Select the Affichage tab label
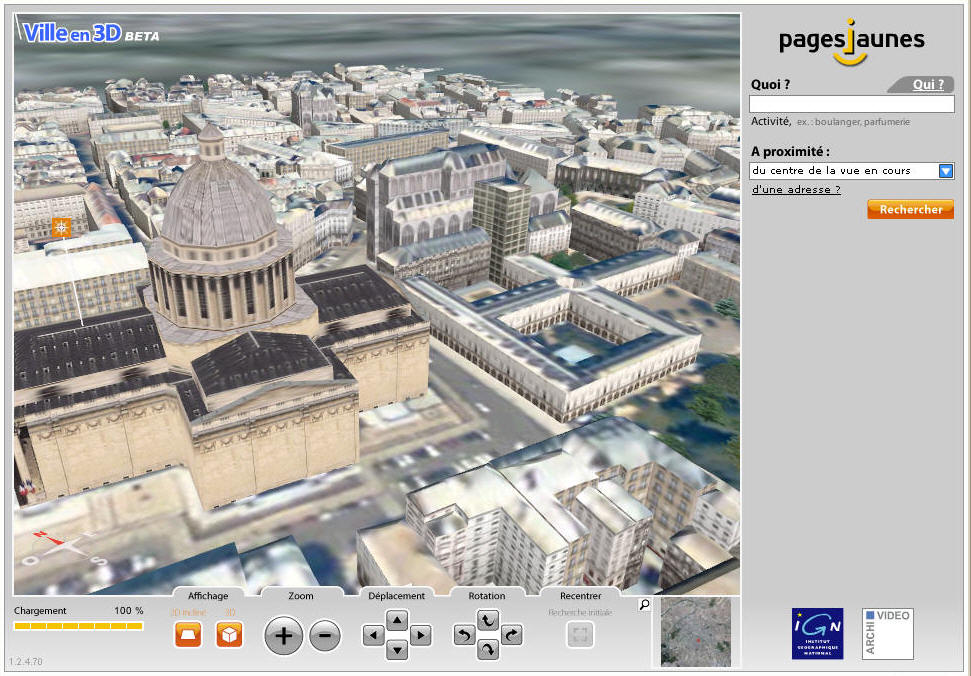 click(208, 596)
